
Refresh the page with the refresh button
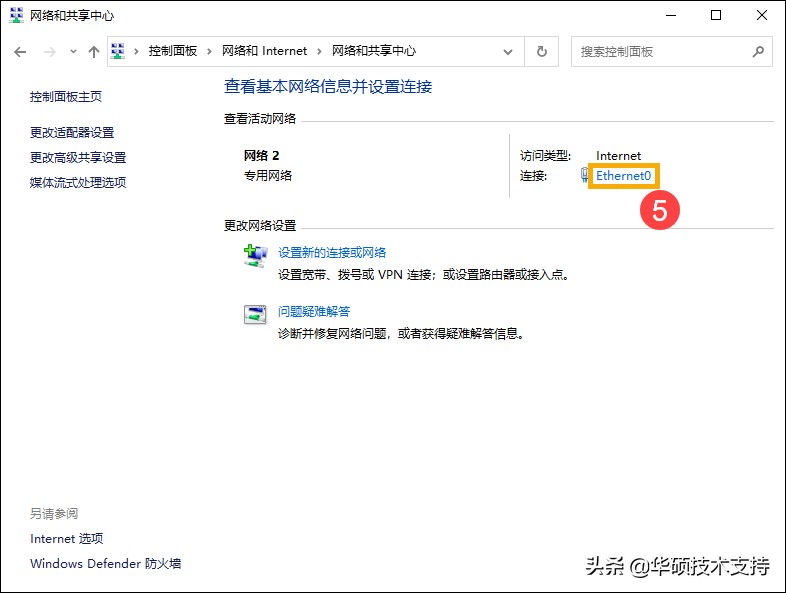point(541,51)
